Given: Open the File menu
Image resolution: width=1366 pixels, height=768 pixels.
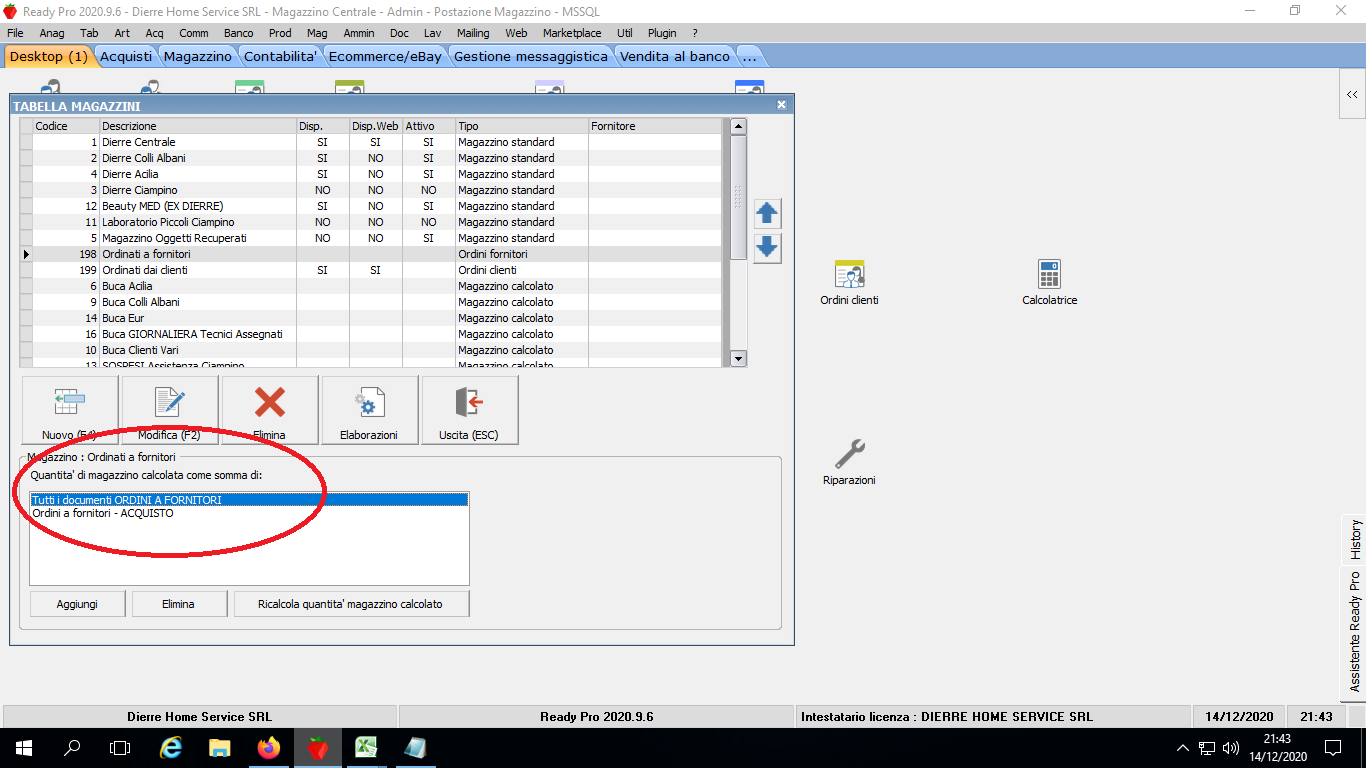Looking at the screenshot, I should tap(15, 33).
